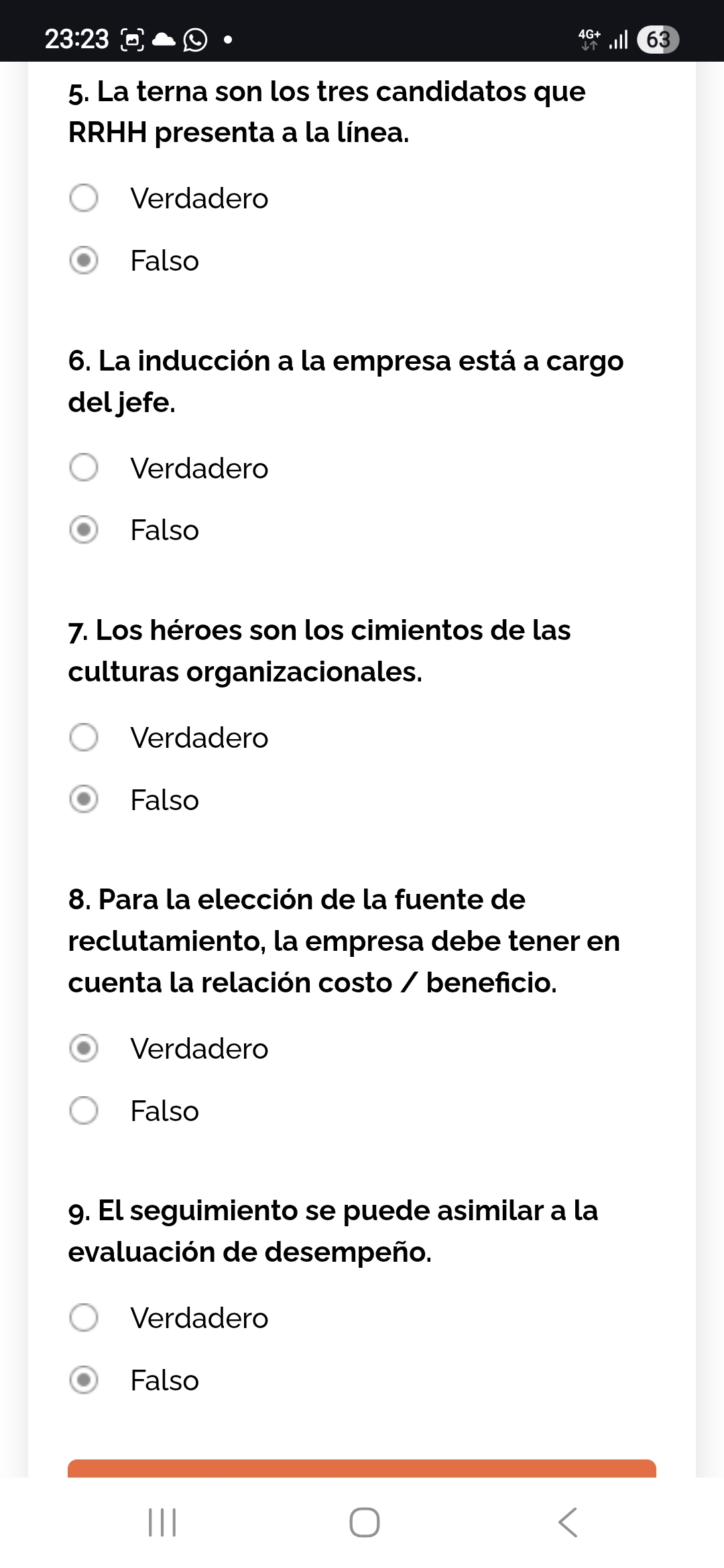Screen dimensions: 724x1568
Task: Tap the Android back navigation arrow
Action: (567, 1522)
